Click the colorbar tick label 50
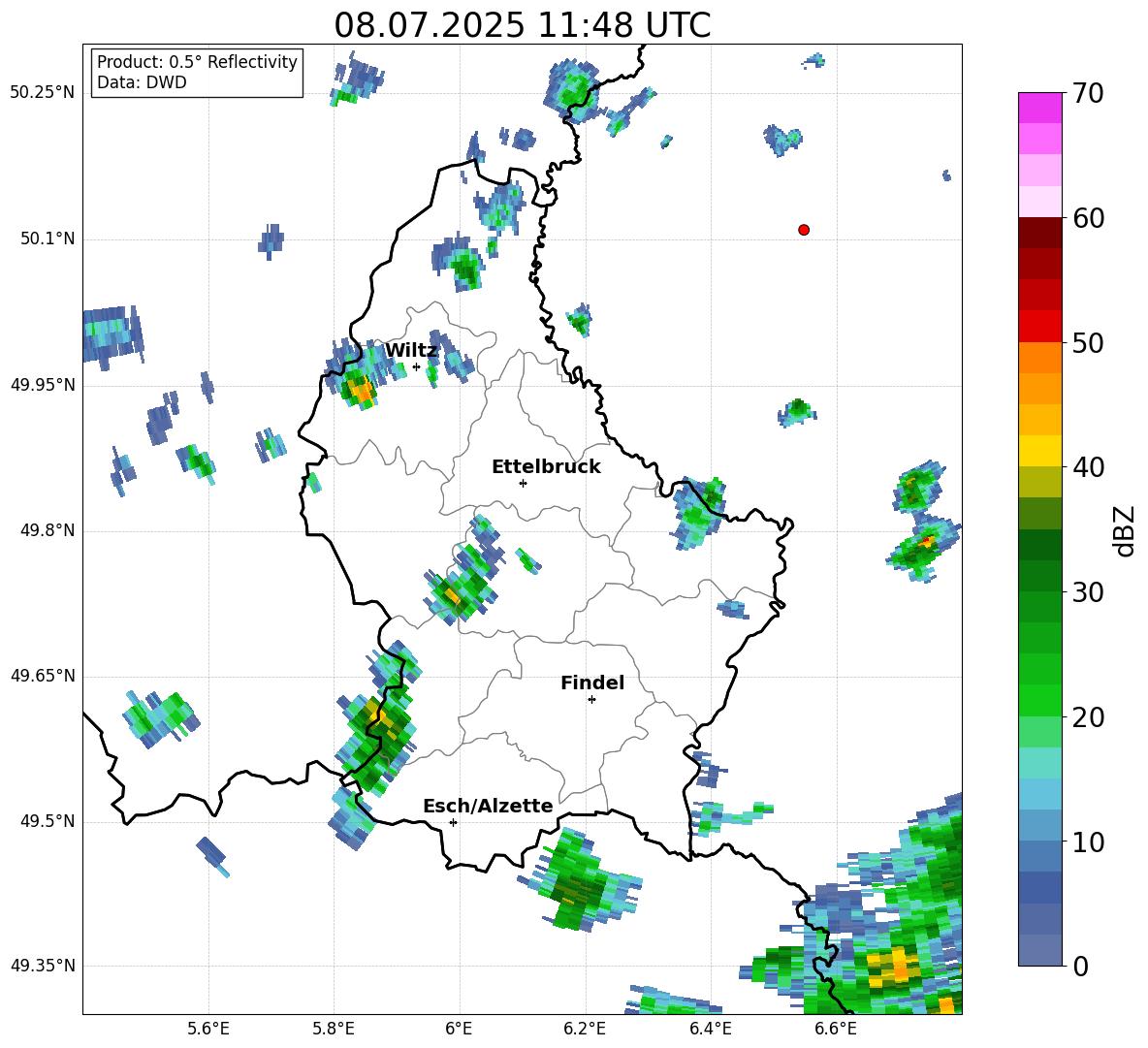This screenshot has width=1148, height=1048. (1088, 342)
